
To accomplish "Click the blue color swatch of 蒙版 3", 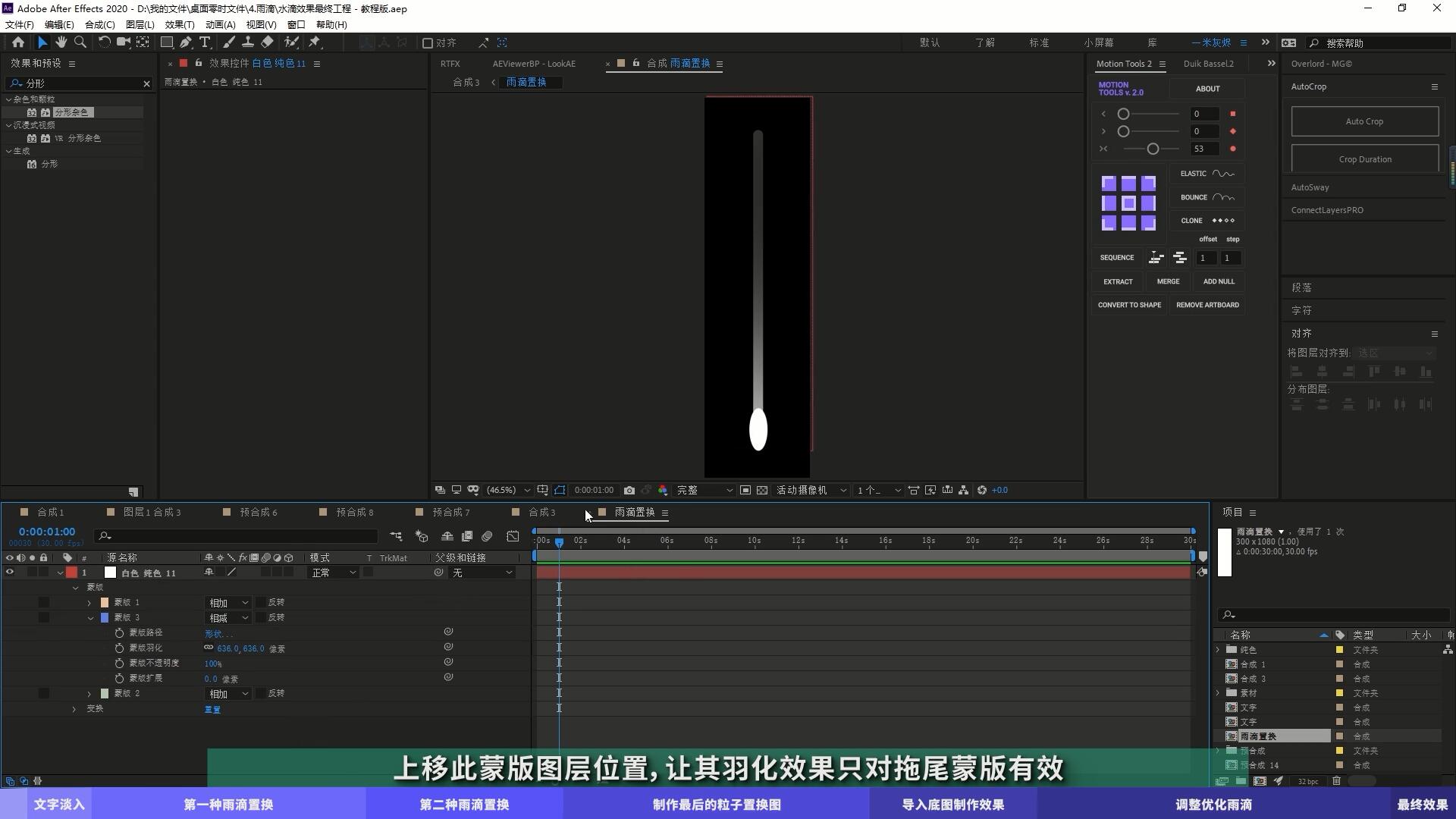I will 105,618.
